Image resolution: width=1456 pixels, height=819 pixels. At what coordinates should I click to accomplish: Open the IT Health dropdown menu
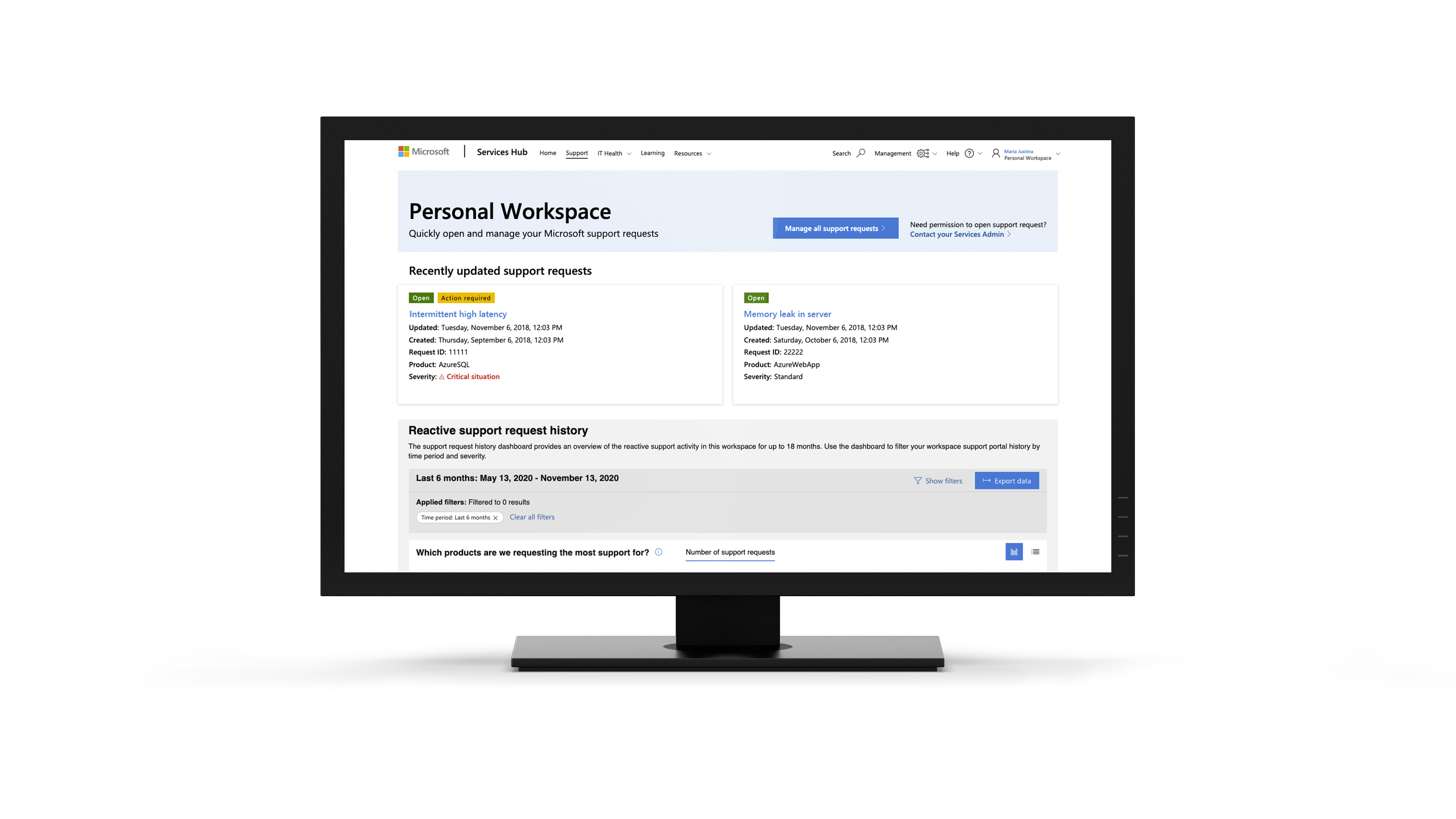click(614, 153)
